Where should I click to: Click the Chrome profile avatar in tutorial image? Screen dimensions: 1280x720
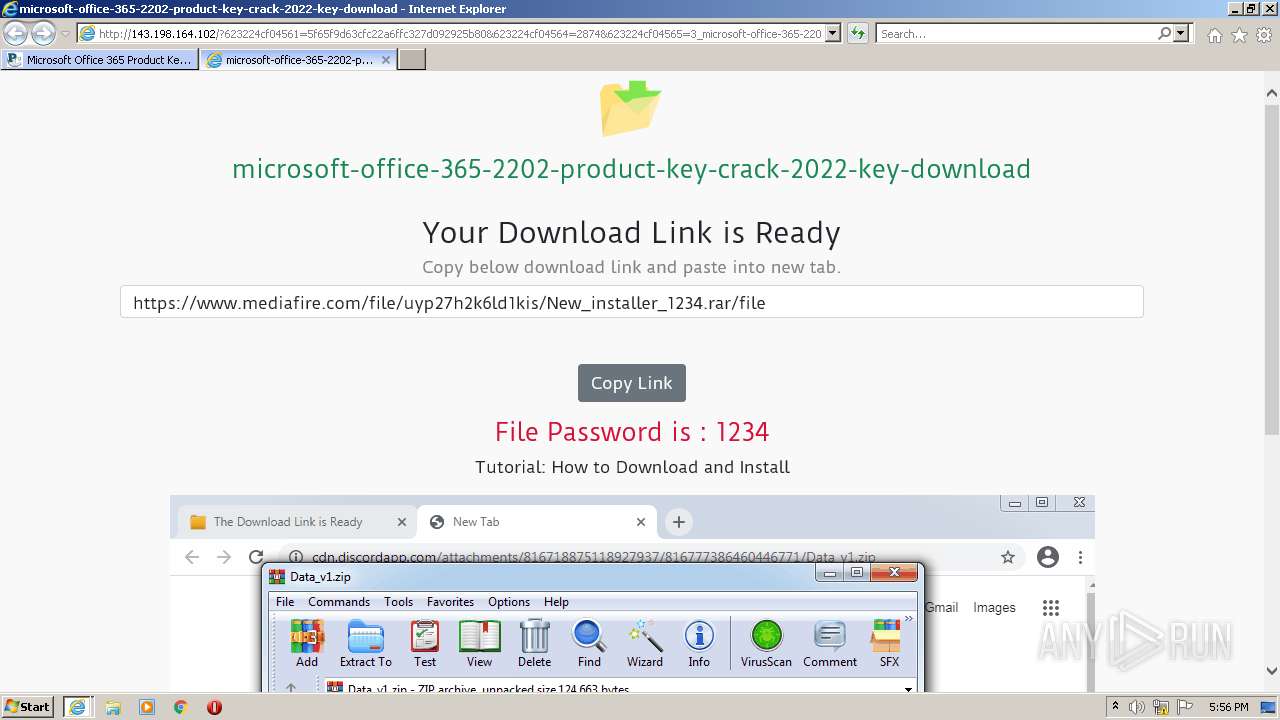(x=1048, y=557)
